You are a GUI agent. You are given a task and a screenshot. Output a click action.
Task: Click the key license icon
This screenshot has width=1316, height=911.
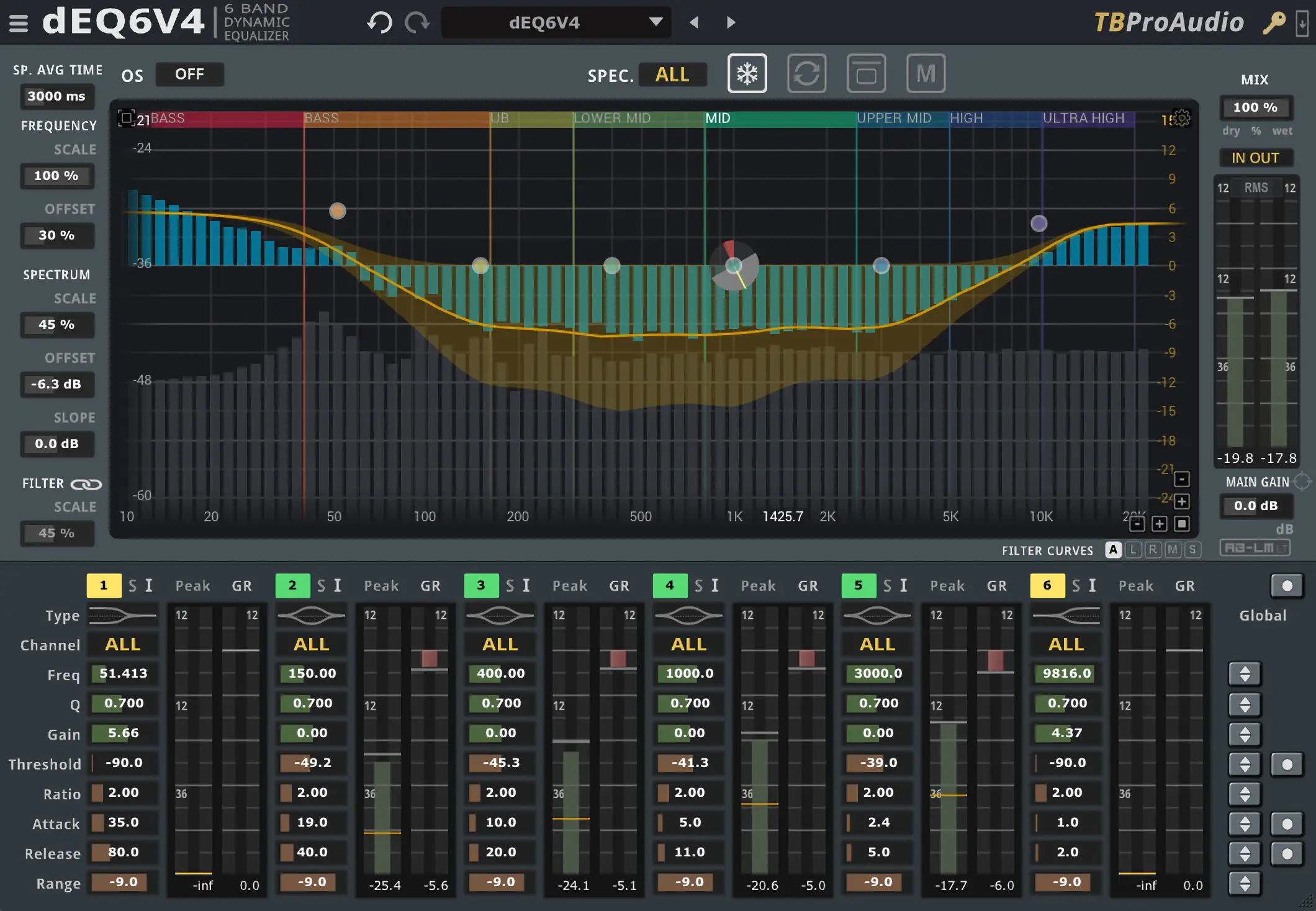1274,23
